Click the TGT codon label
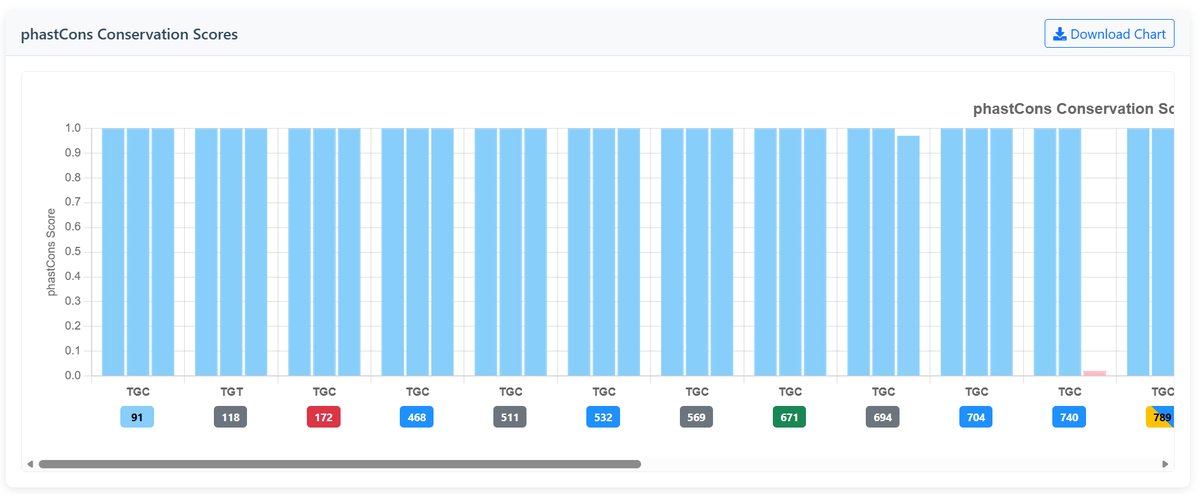The image size is (1200, 495). click(x=230, y=392)
